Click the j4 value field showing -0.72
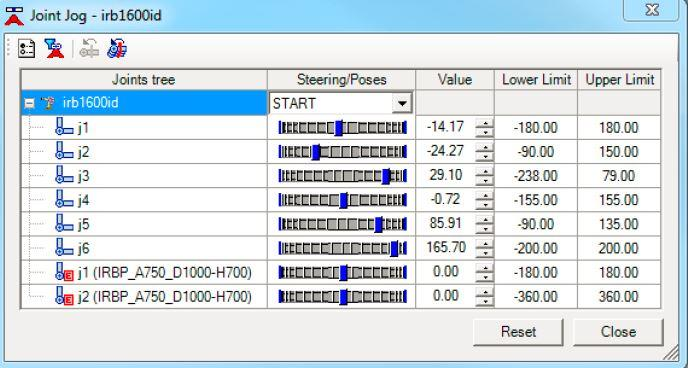The height and width of the screenshot is (368, 688). [446, 200]
